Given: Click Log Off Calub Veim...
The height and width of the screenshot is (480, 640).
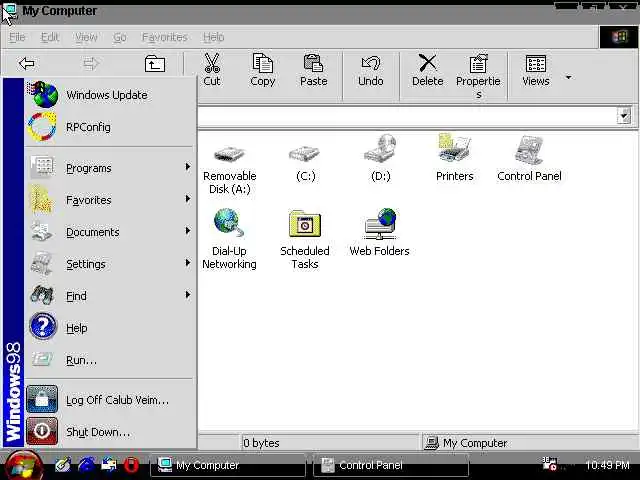Looking at the screenshot, I should click(110, 400).
